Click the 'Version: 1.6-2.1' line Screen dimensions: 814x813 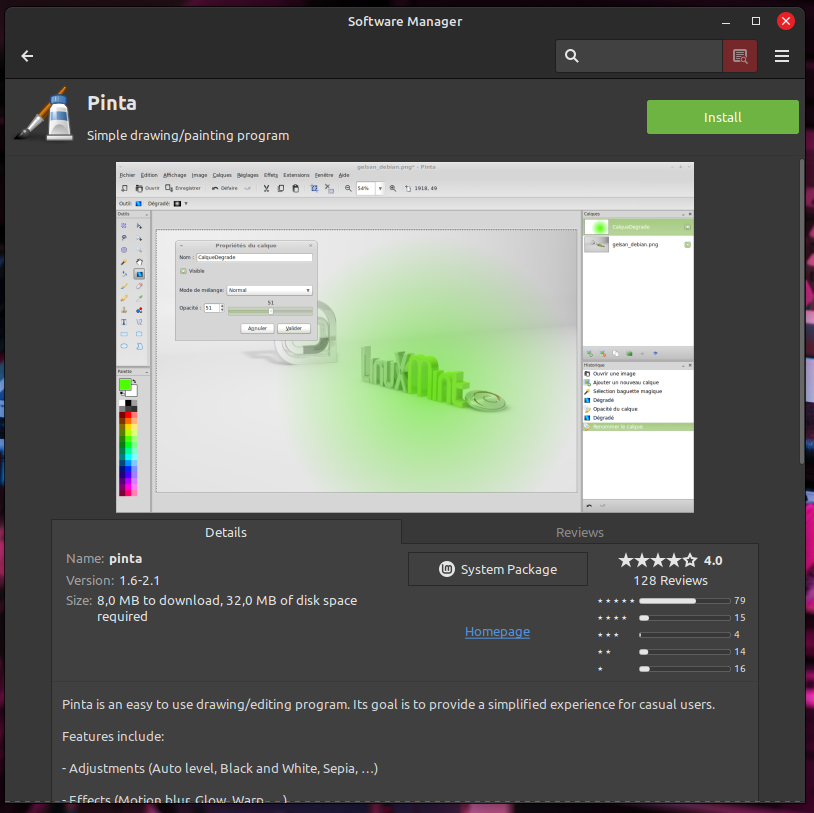coord(113,580)
